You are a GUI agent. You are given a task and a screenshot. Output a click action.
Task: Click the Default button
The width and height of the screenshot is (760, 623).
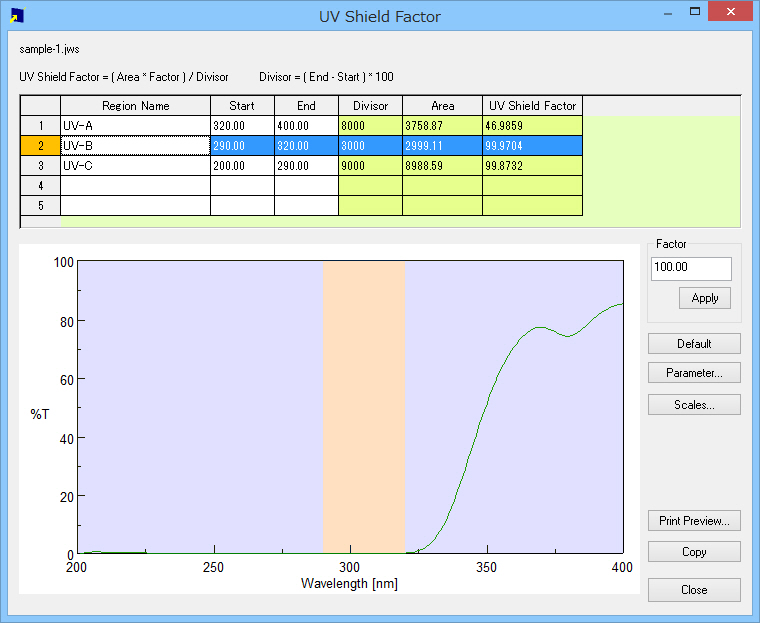point(694,344)
